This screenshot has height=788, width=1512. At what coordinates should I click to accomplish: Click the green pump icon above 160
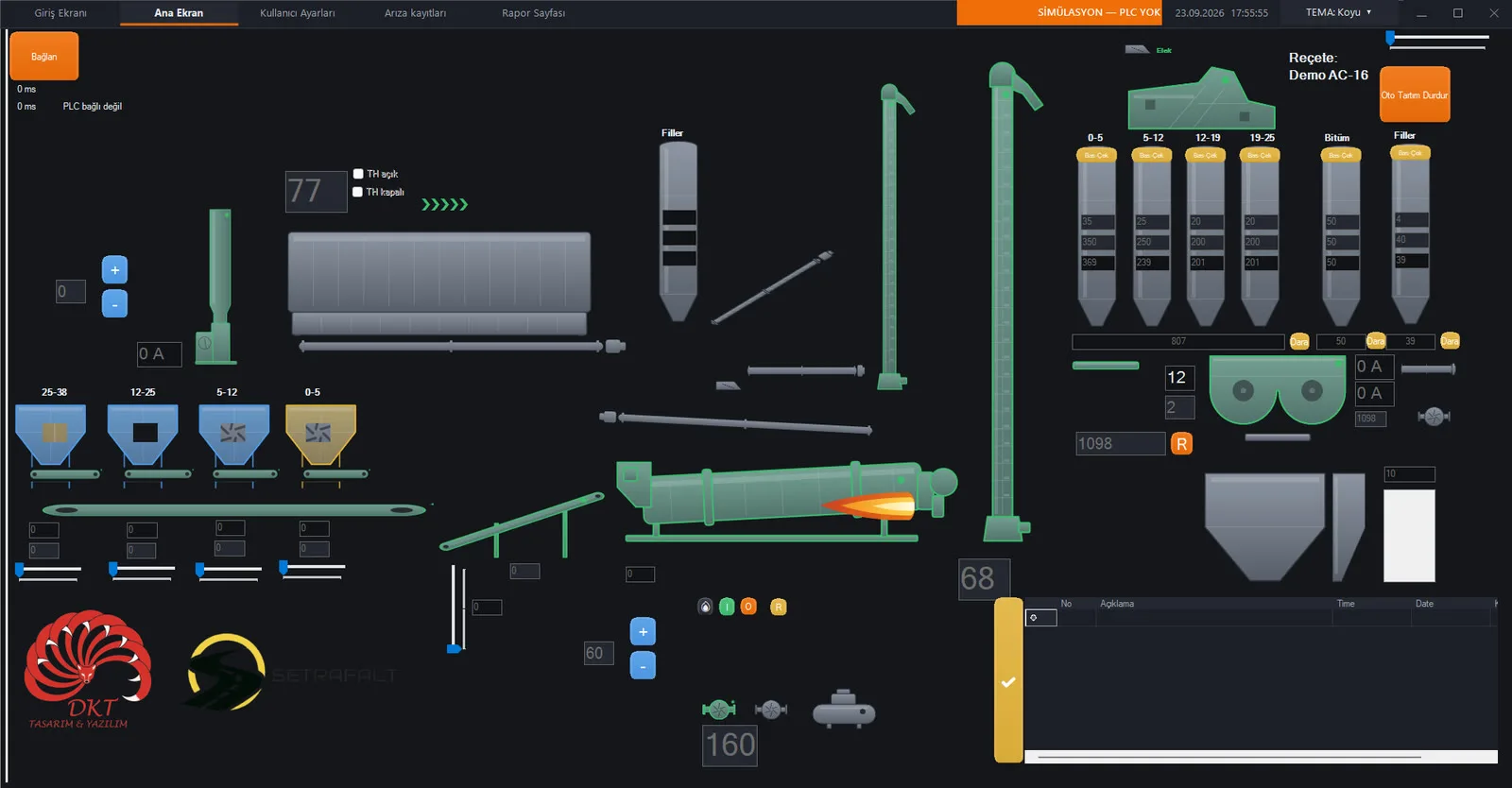(x=719, y=709)
